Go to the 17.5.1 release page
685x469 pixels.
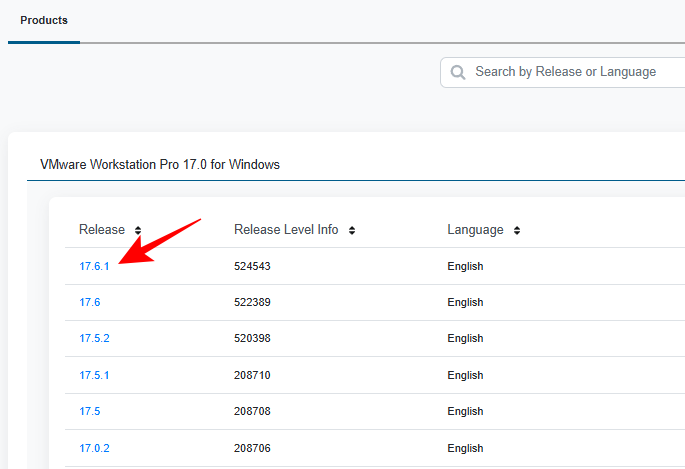coord(94,375)
